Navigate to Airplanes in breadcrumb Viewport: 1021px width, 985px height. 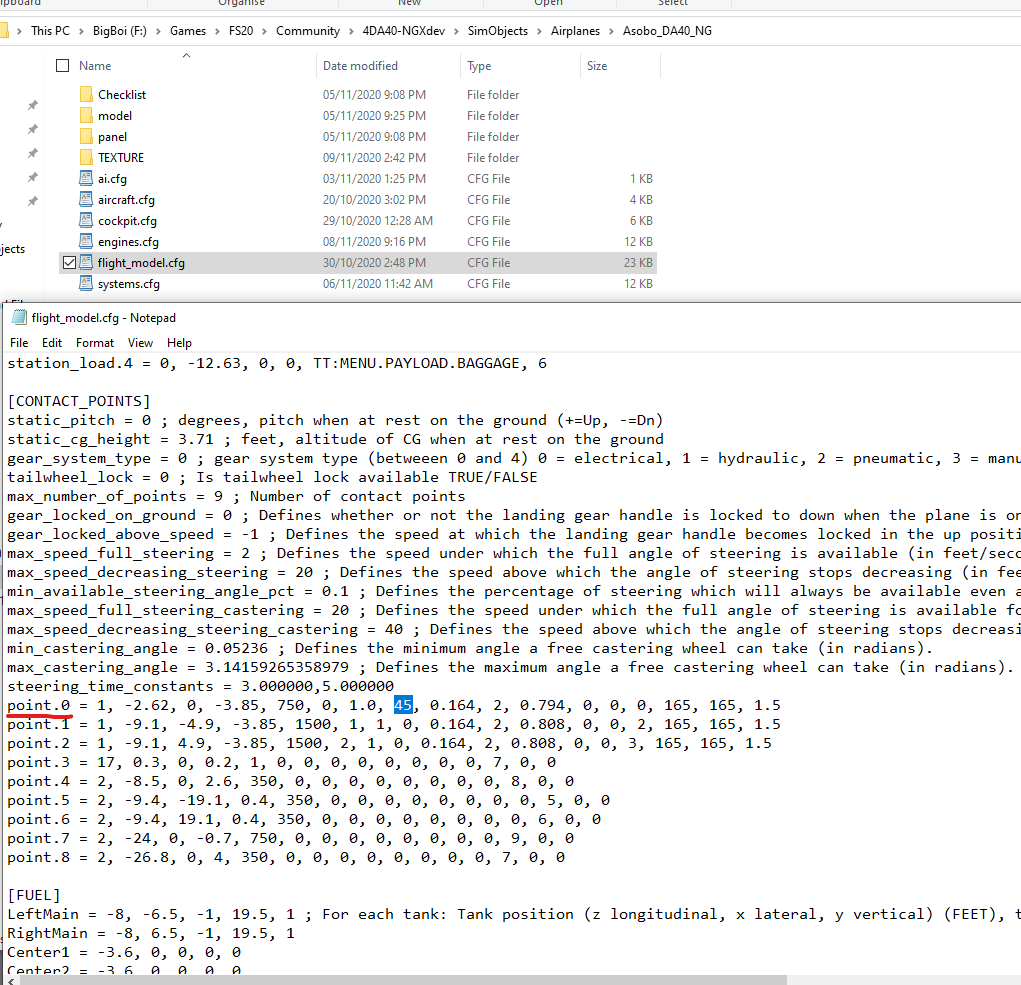(575, 31)
